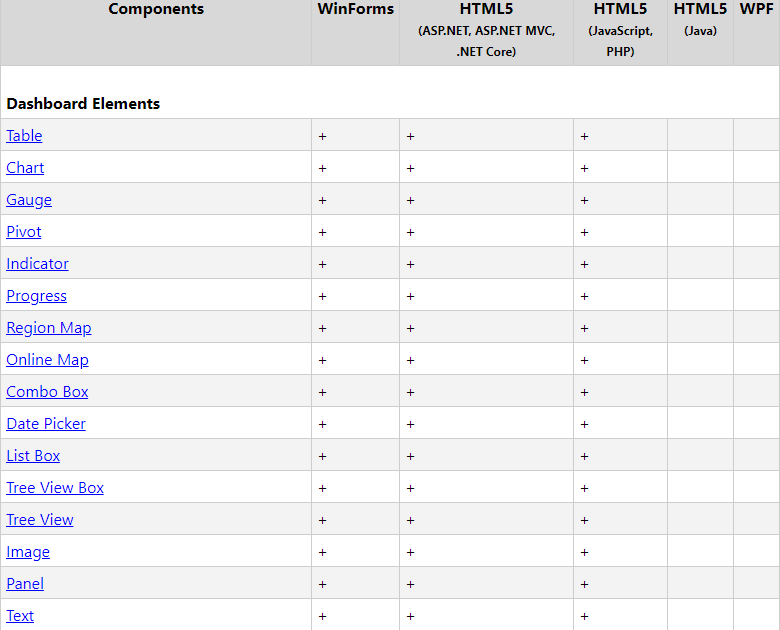Select the WinForms plus sign in Image row

pyautogui.click(x=322, y=552)
